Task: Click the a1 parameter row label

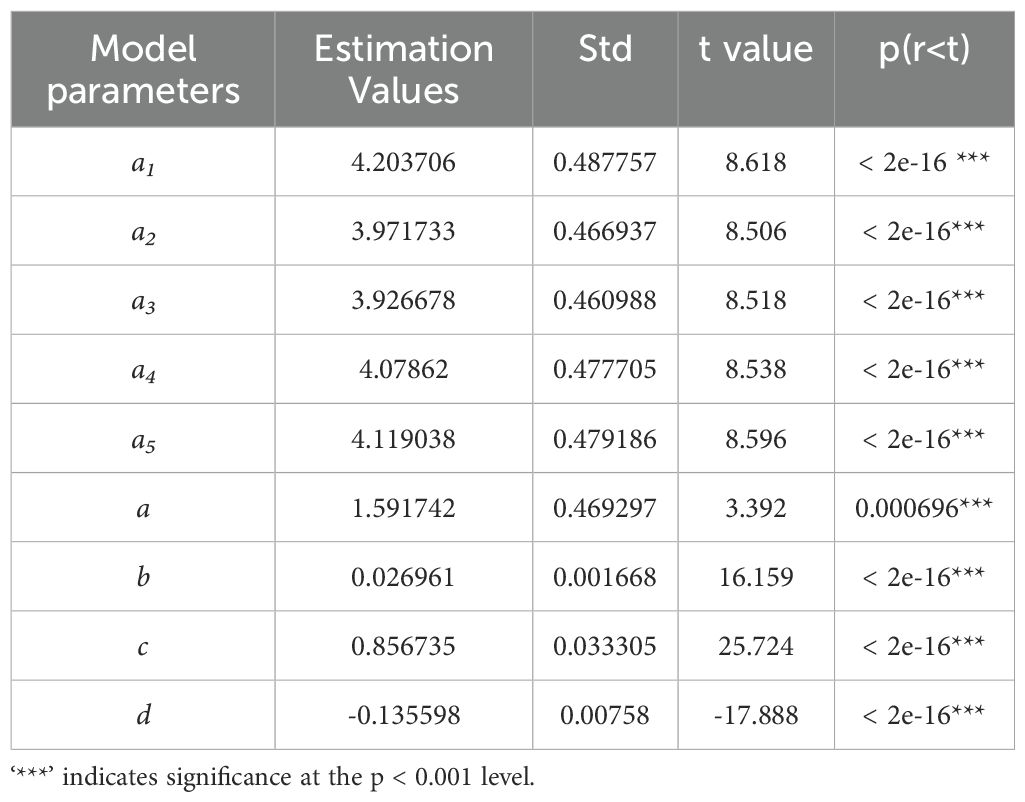Action: 143,162
